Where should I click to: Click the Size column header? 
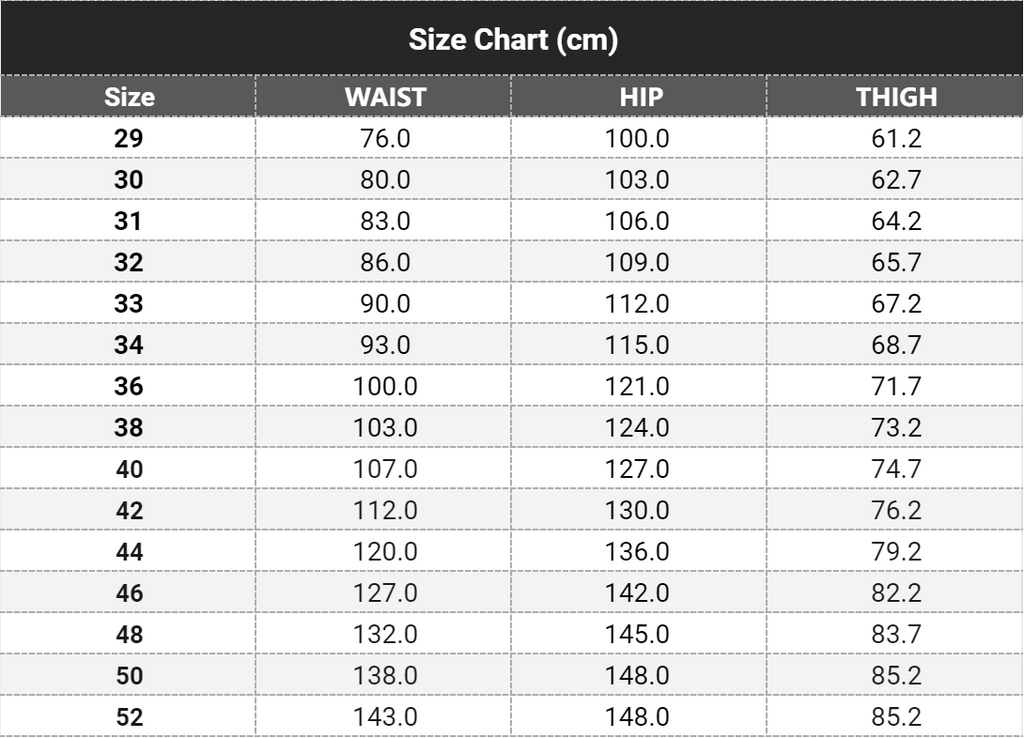point(129,97)
